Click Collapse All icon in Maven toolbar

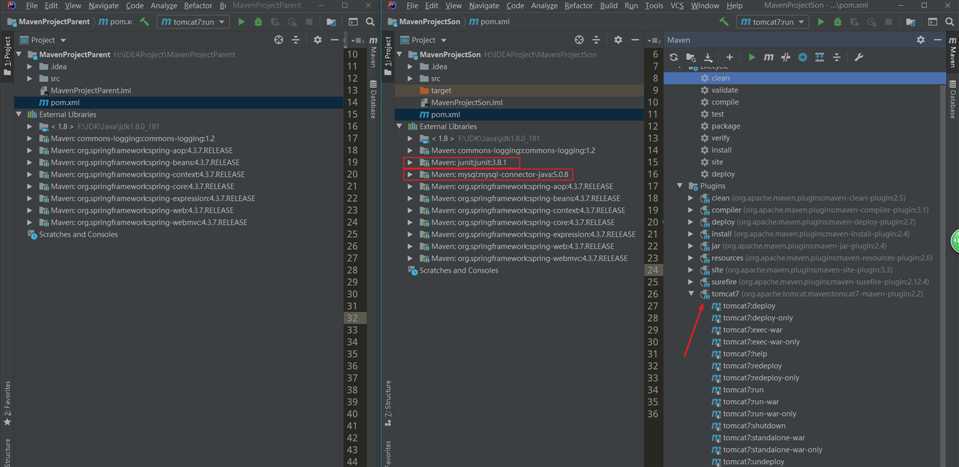coord(837,57)
